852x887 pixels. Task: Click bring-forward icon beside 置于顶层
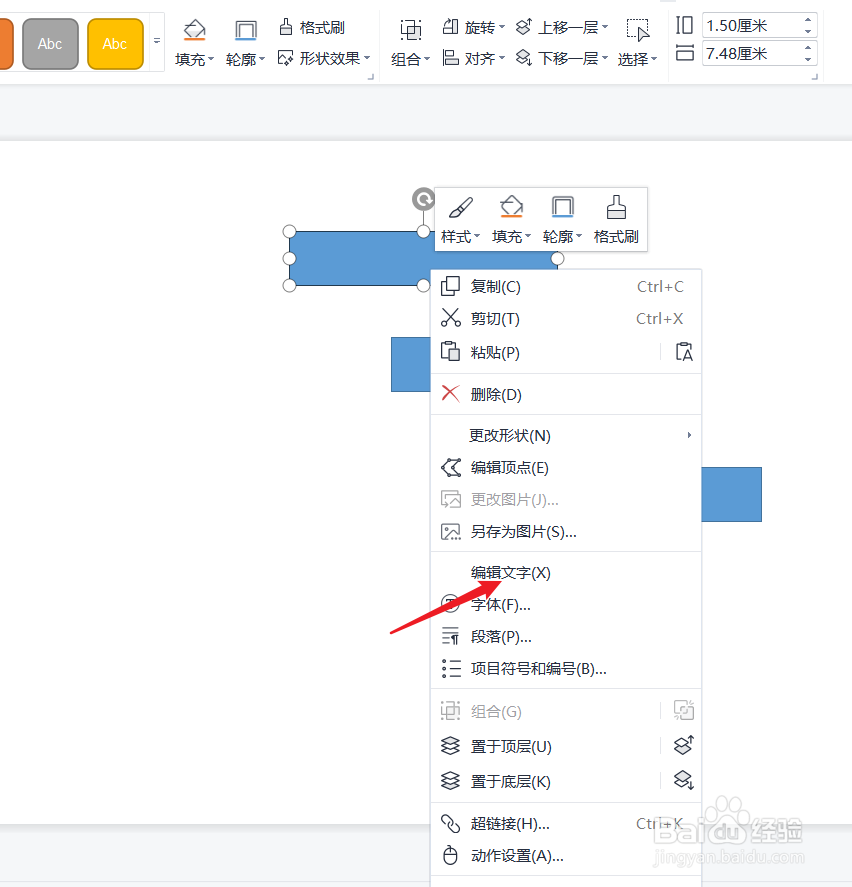click(x=683, y=745)
